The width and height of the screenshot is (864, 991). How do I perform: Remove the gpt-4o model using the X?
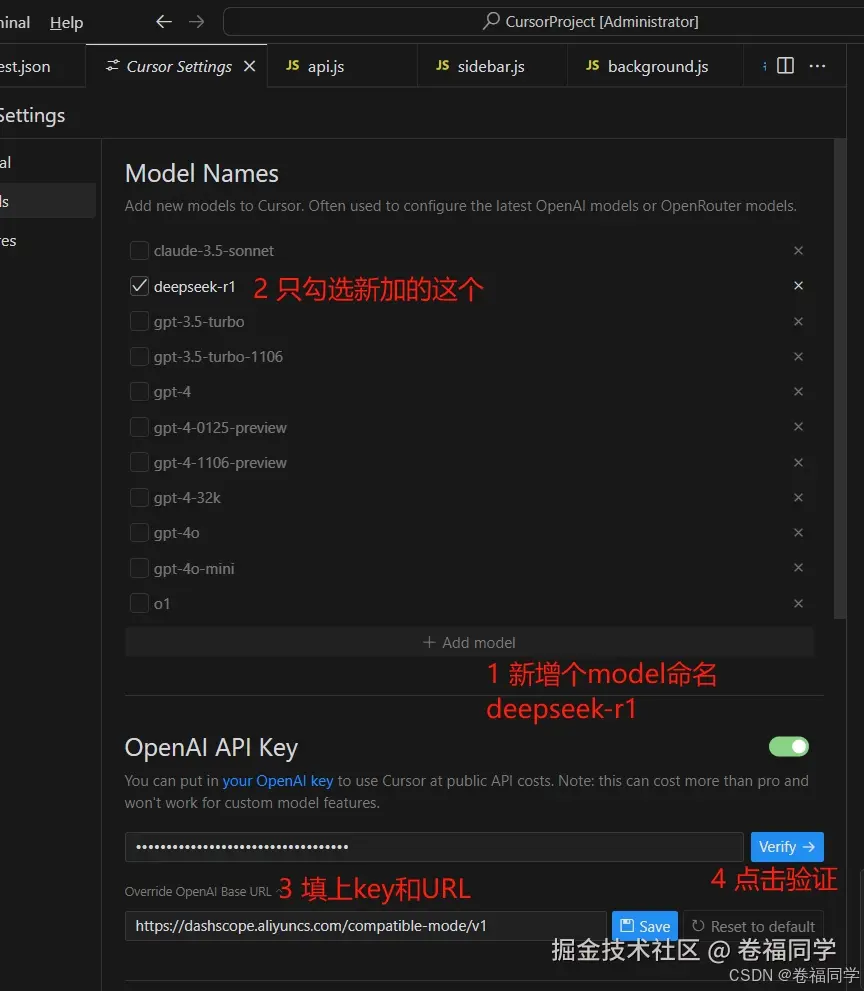798,532
